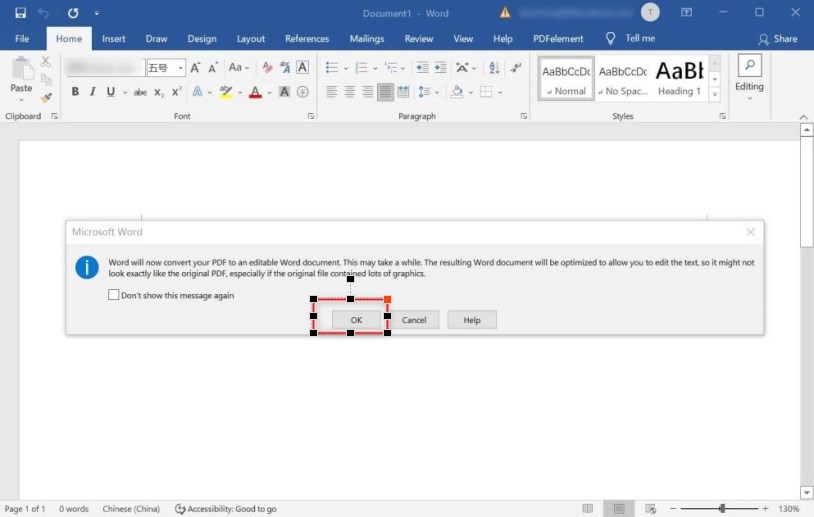This screenshot has width=814, height=517.
Task: Click the Save icon in title bar
Action: pyautogui.click(x=20, y=13)
